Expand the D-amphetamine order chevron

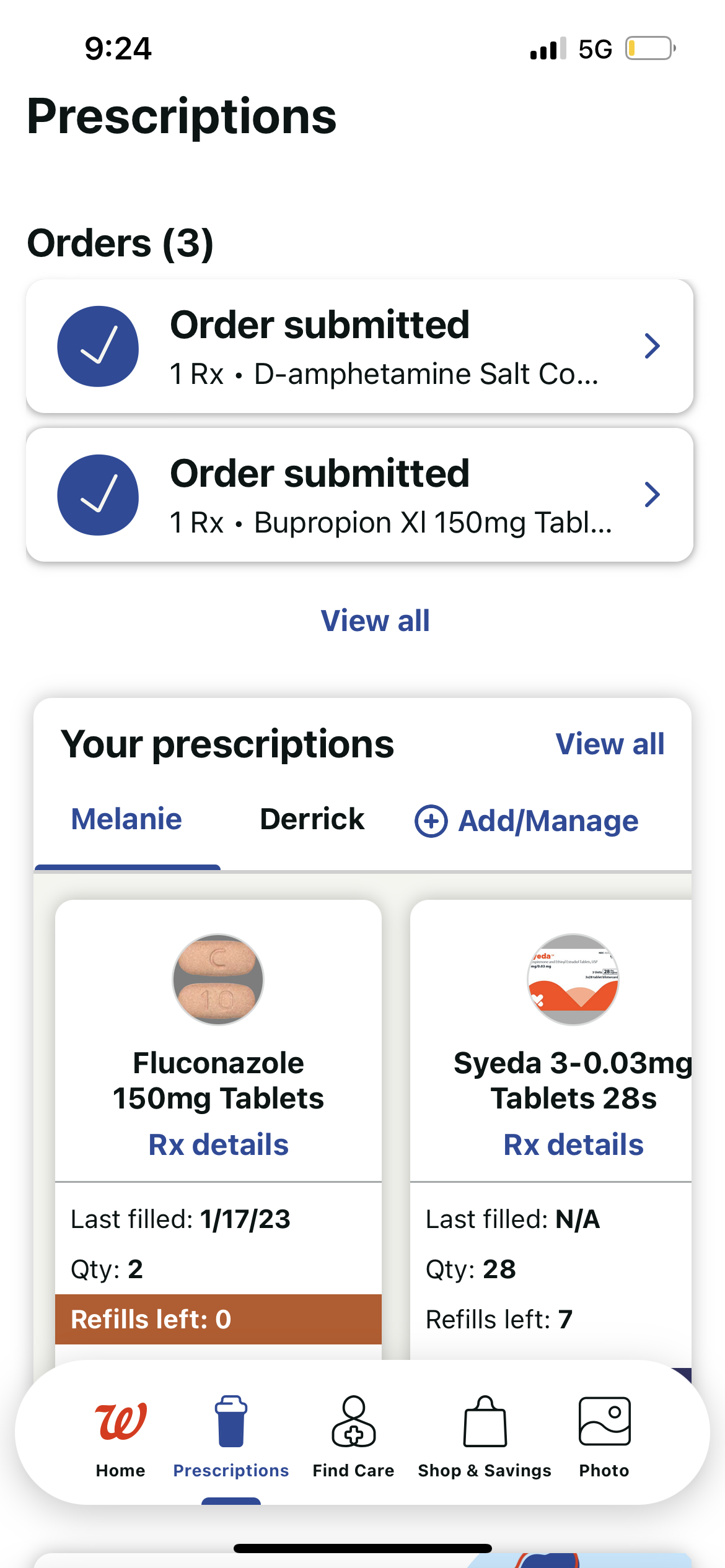tap(652, 346)
